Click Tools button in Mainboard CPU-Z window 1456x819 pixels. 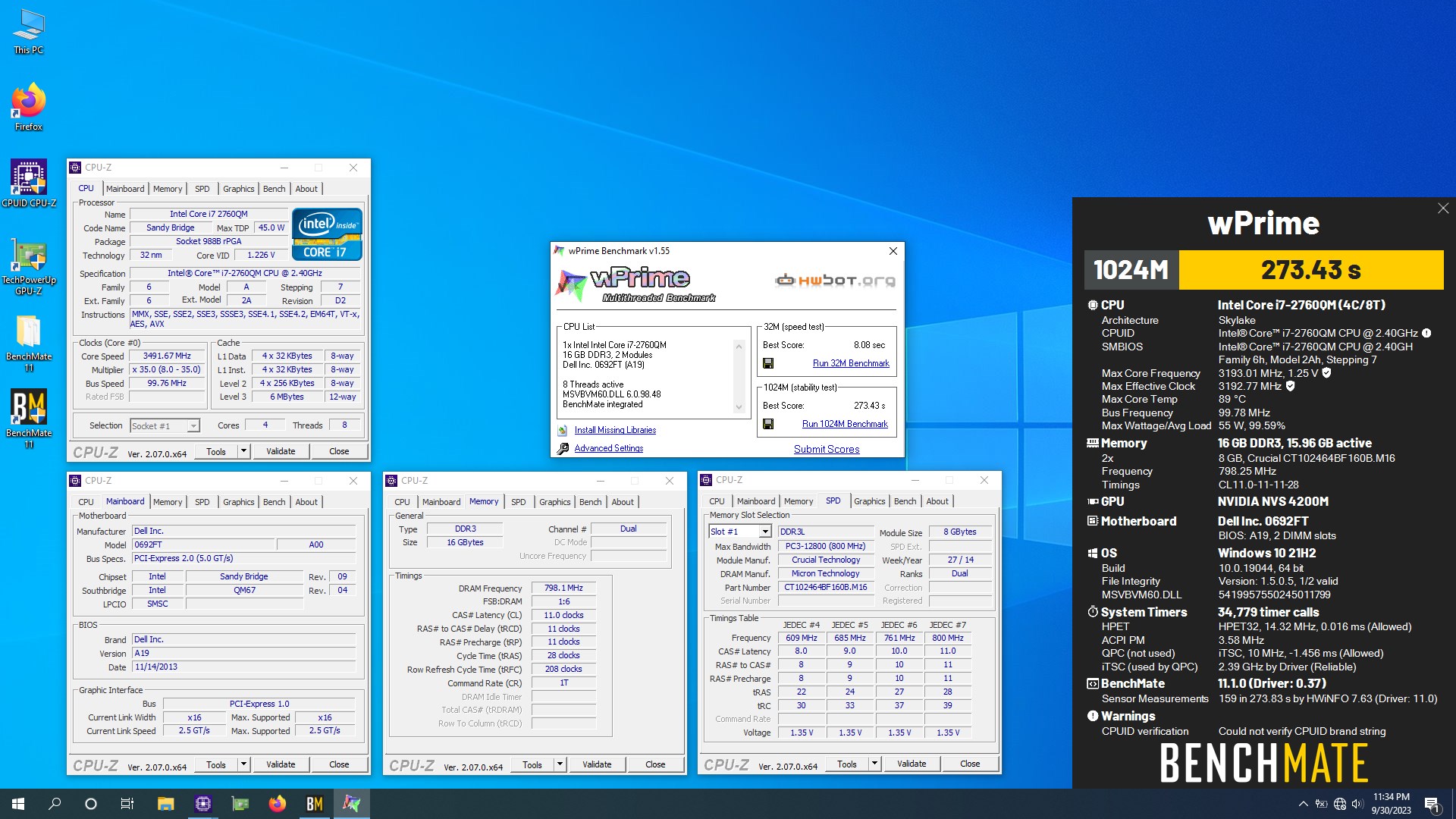pyautogui.click(x=216, y=764)
